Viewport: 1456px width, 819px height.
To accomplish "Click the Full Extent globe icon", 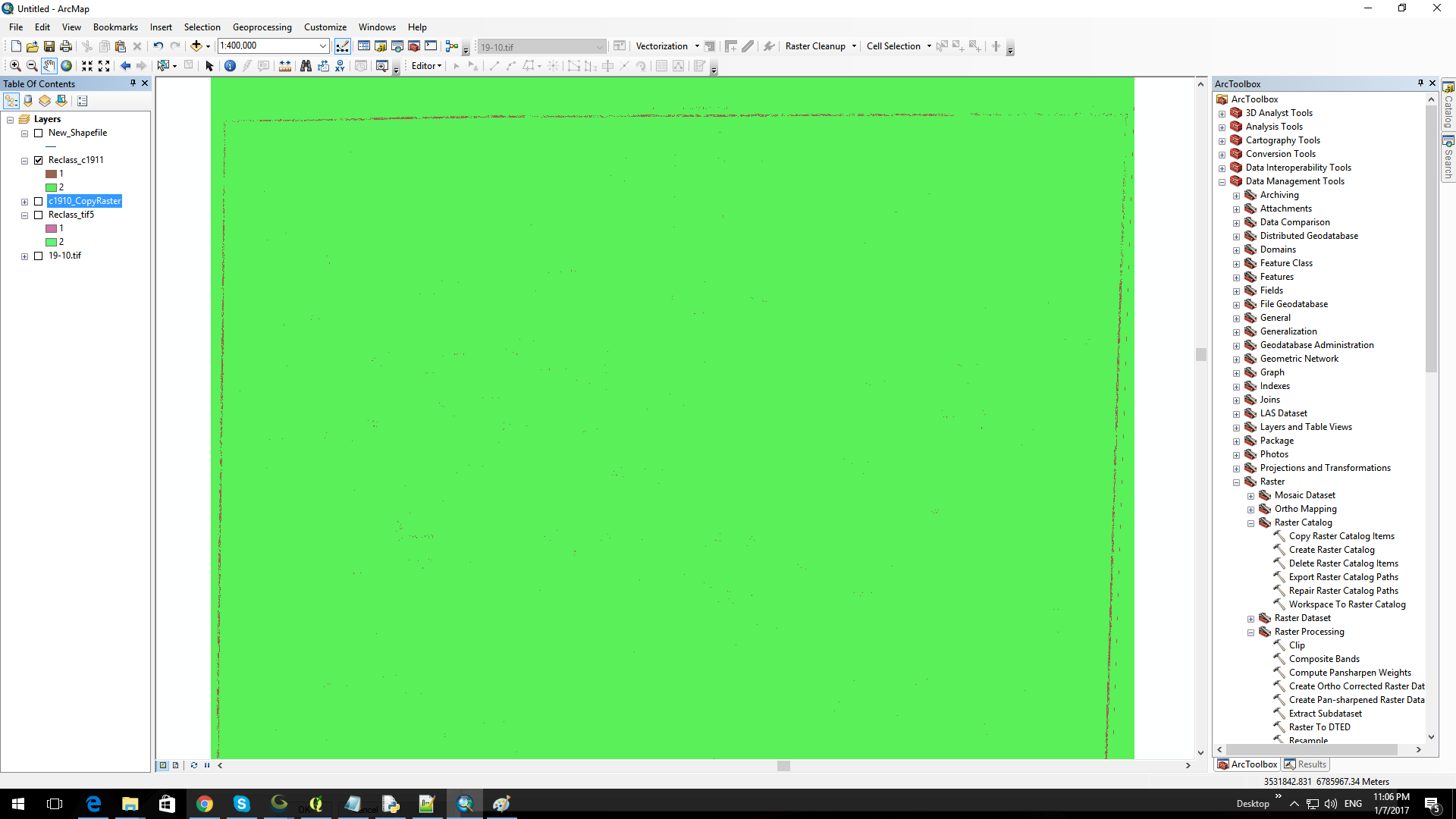I will point(67,66).
